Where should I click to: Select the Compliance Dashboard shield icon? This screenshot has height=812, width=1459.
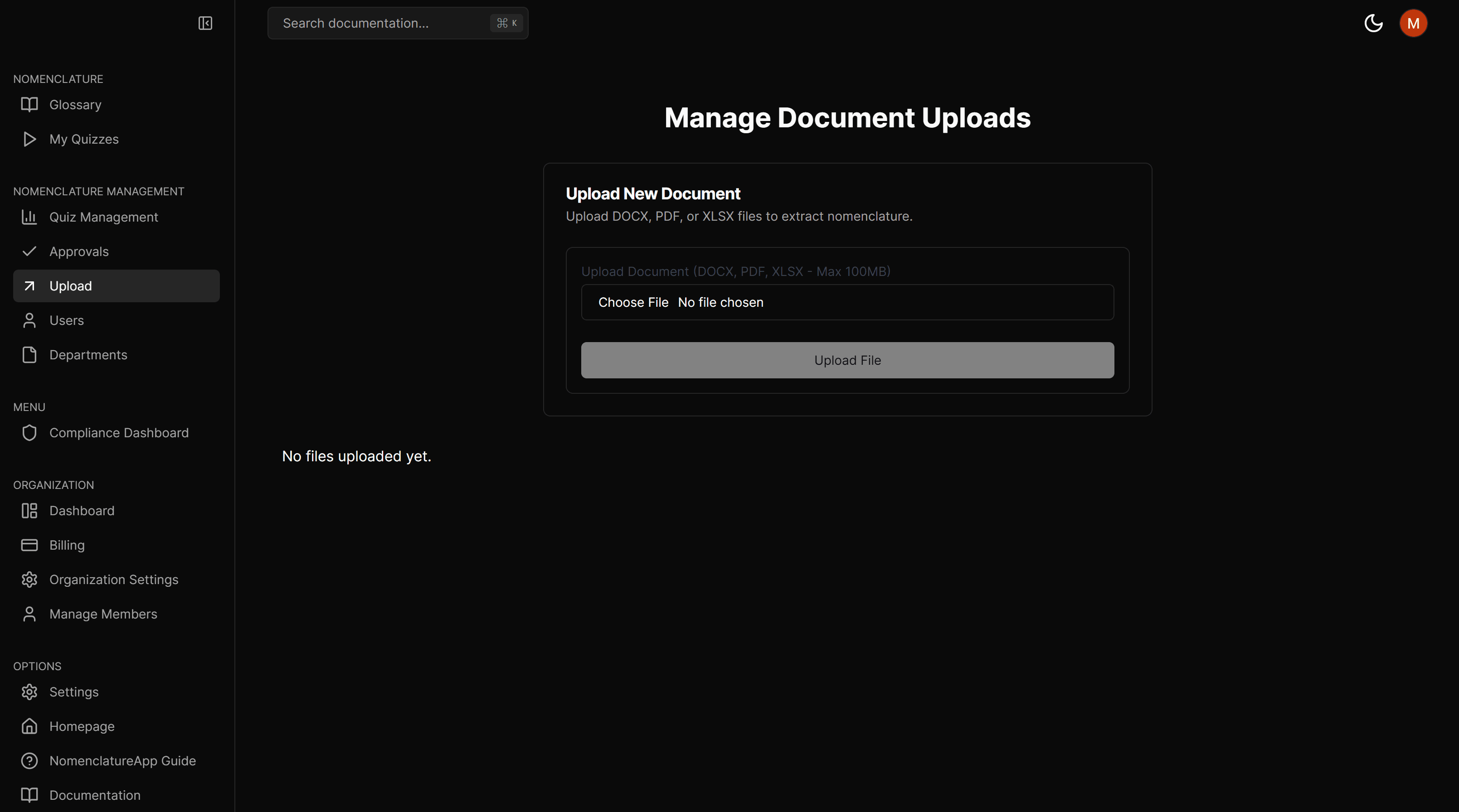pos(29,433)
